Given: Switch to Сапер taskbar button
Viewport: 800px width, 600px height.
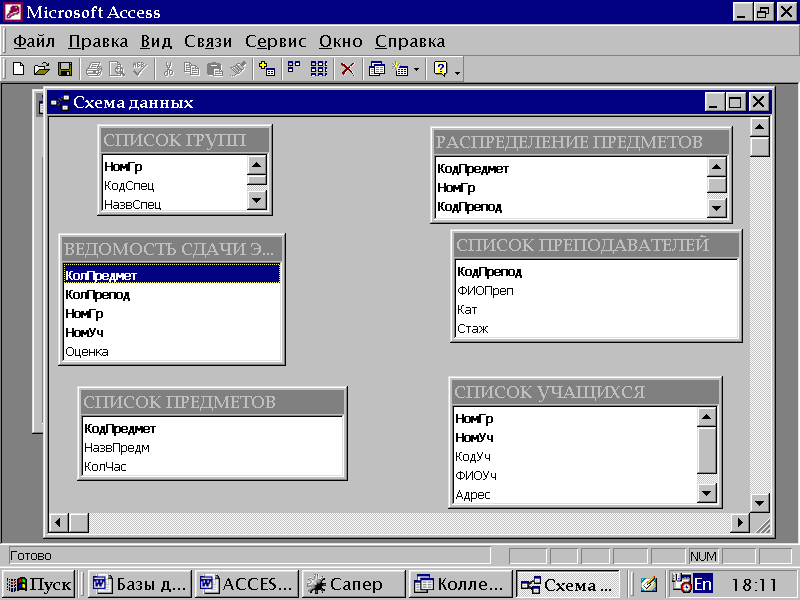Looking at the screenshot, I should coord(354,584).
